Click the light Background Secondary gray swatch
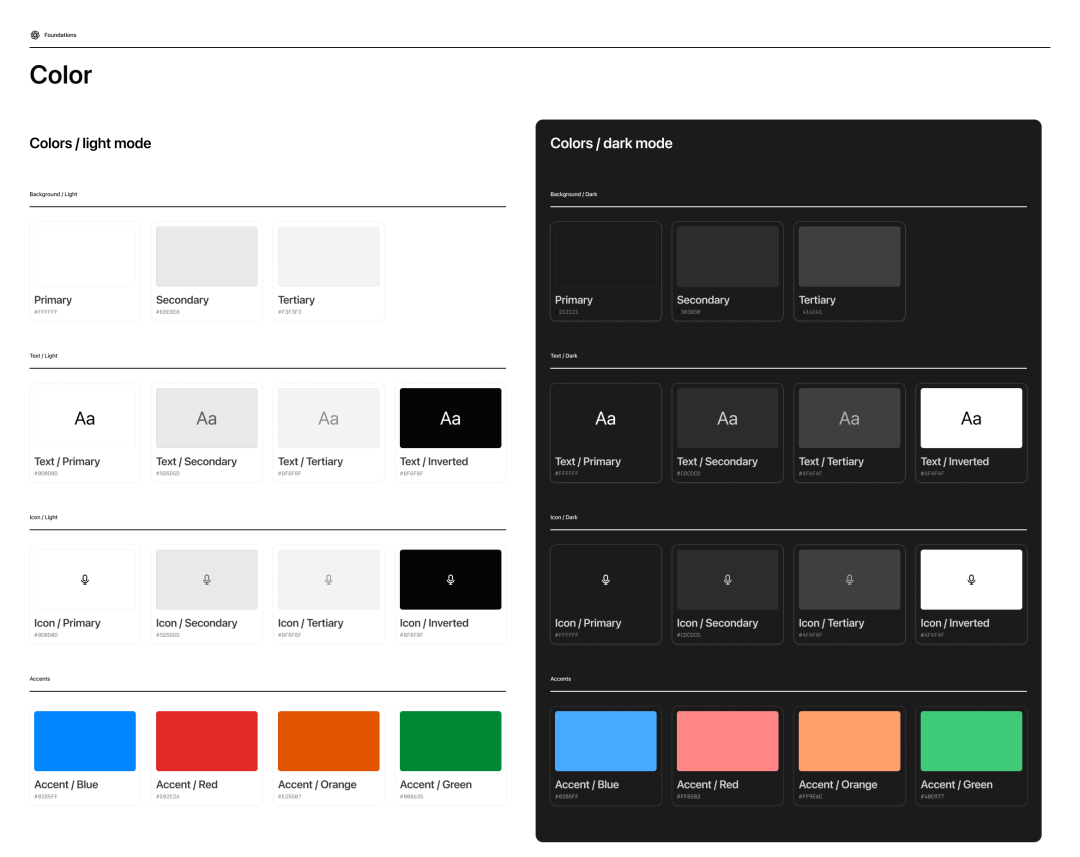 (x=207, y=257)
